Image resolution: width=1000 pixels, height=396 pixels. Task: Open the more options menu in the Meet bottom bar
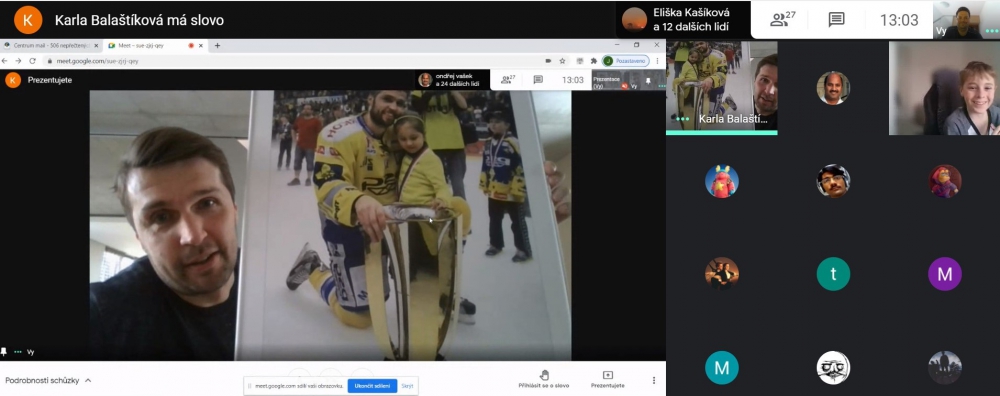(x=654, y=381)
